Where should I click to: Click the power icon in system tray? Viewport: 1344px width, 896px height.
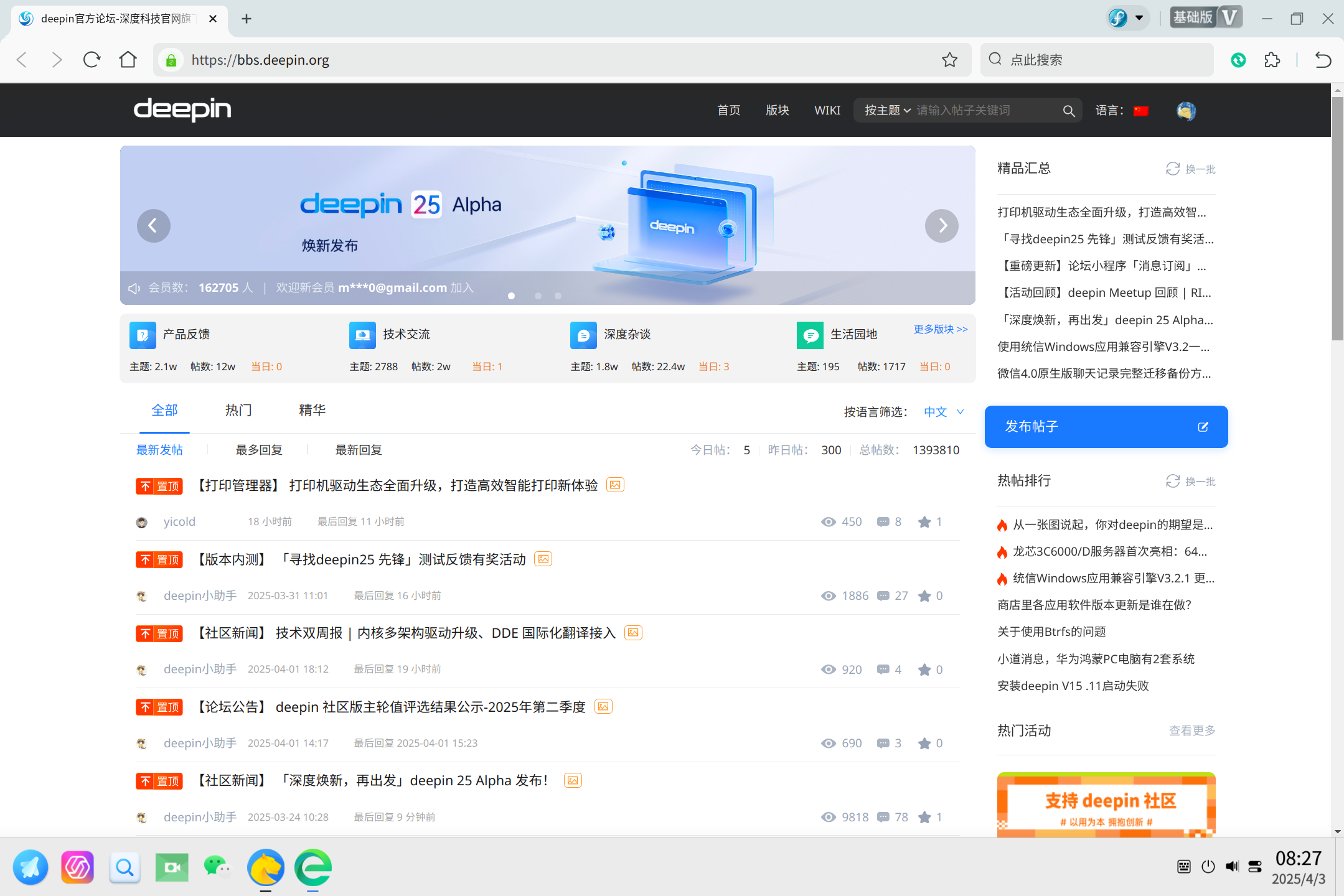pos(1208,866)
